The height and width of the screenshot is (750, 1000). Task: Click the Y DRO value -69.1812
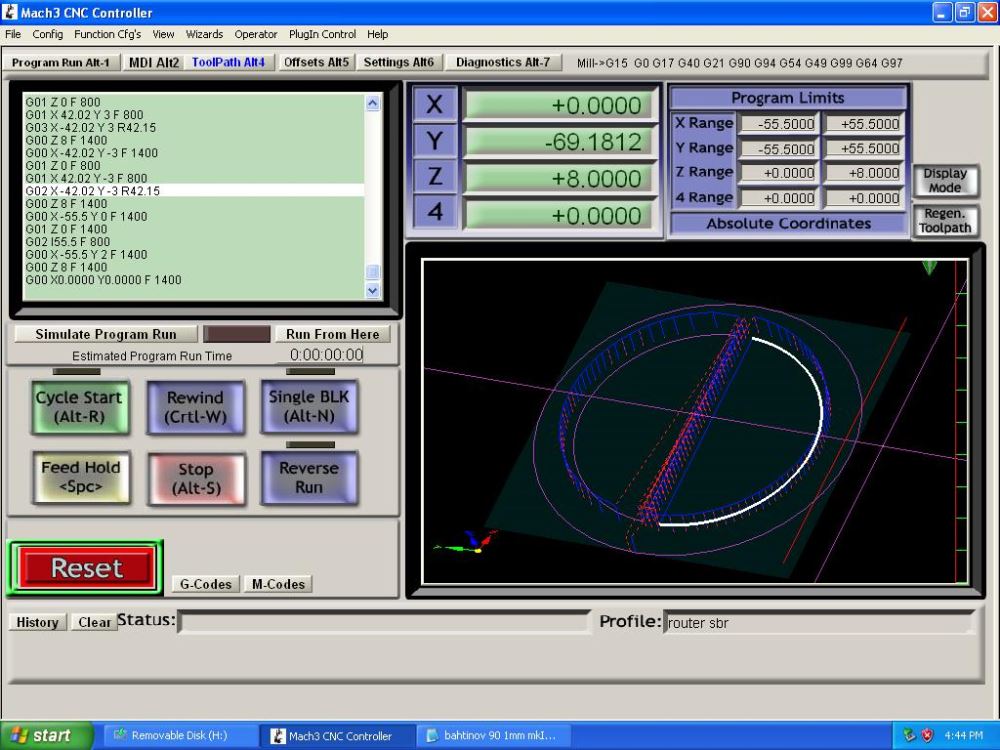point(559,142)
